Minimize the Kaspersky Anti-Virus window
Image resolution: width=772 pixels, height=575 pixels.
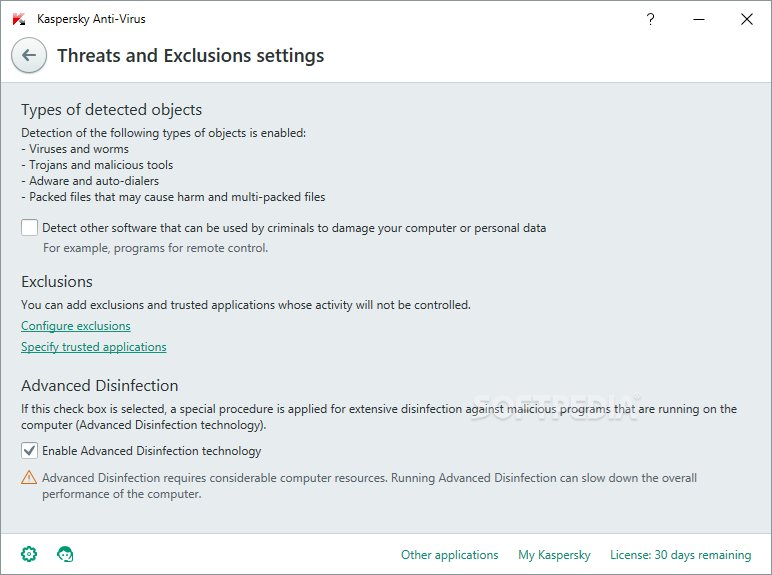699,19
